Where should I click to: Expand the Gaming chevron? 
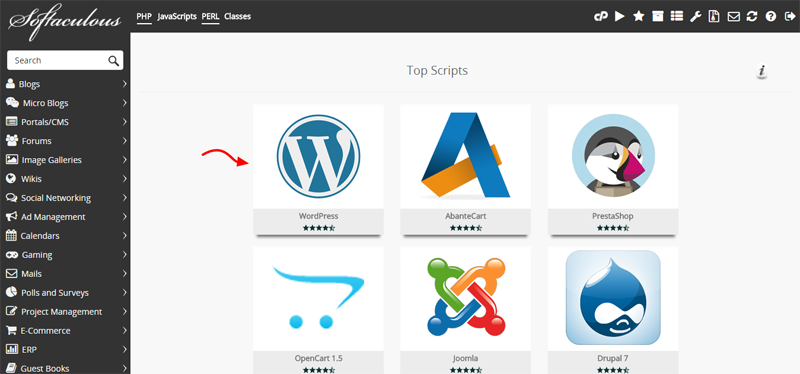click(124, 255)
